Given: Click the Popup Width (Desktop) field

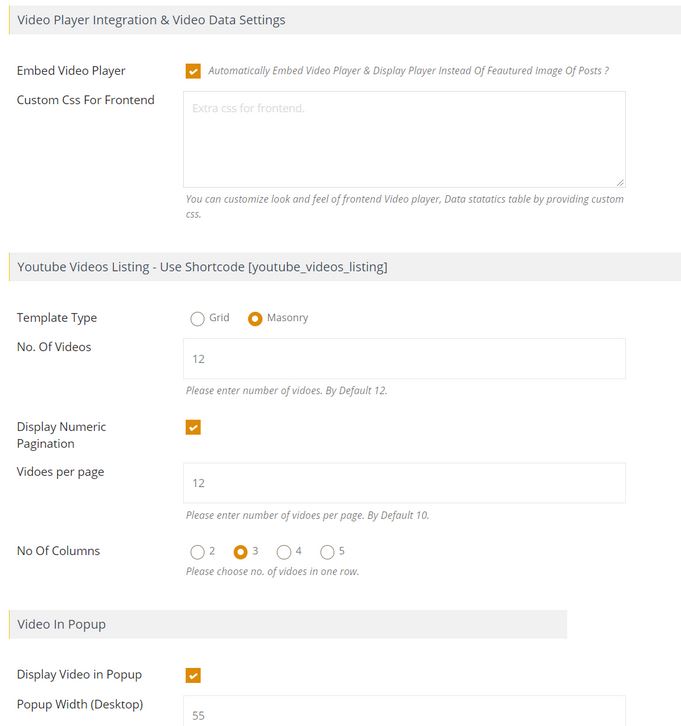Looking at the screenshot, I should [x=404, y=711].
